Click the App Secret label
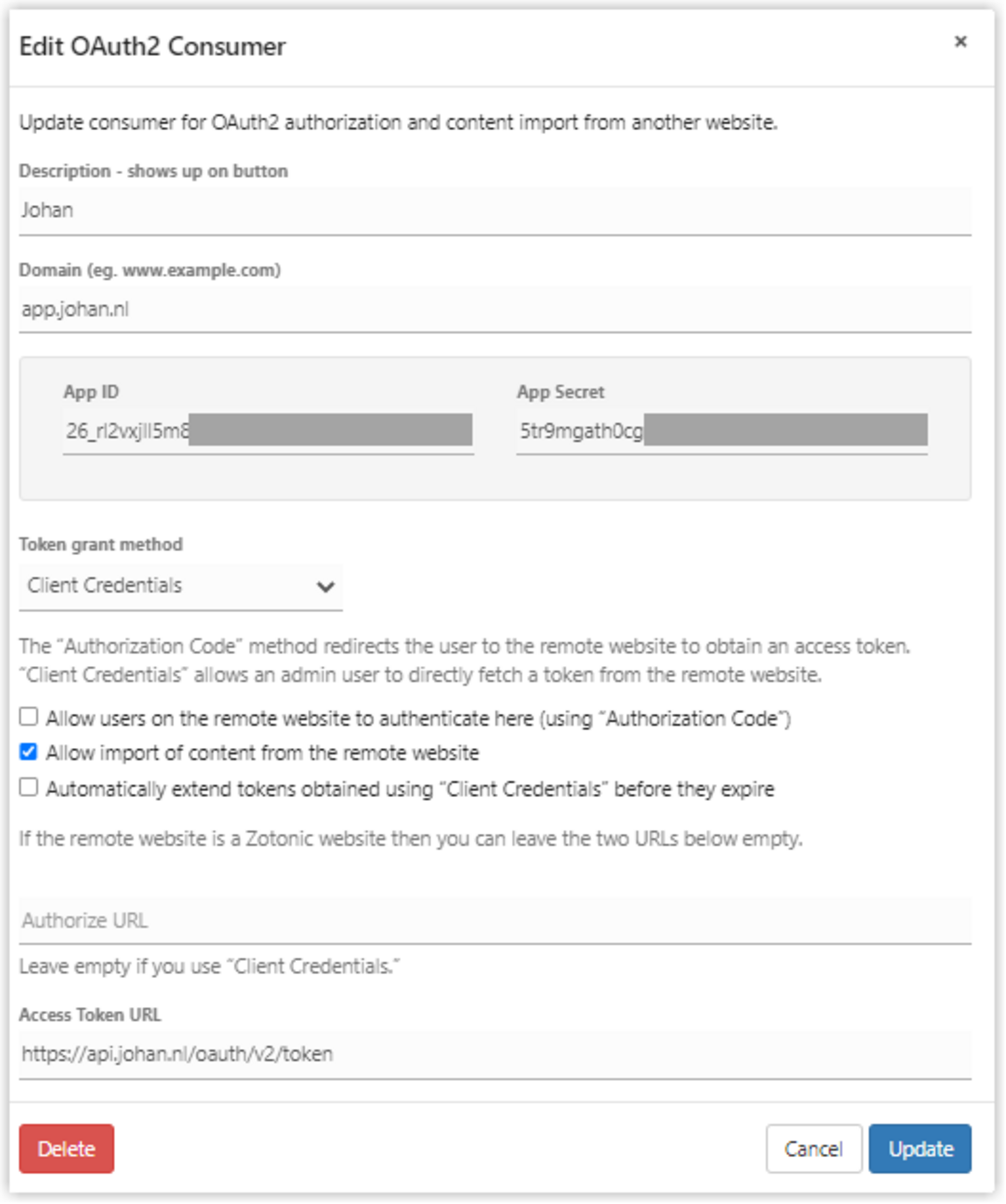1006x1204 pixels. 560,393
